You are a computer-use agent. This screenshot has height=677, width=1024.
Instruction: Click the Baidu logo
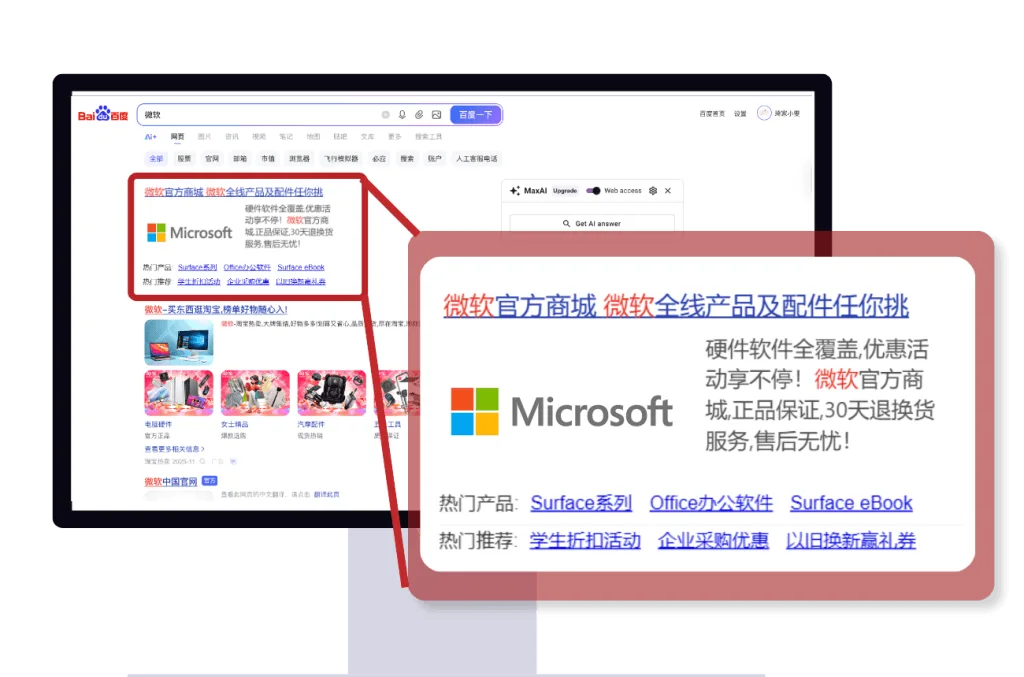point(103,114)
